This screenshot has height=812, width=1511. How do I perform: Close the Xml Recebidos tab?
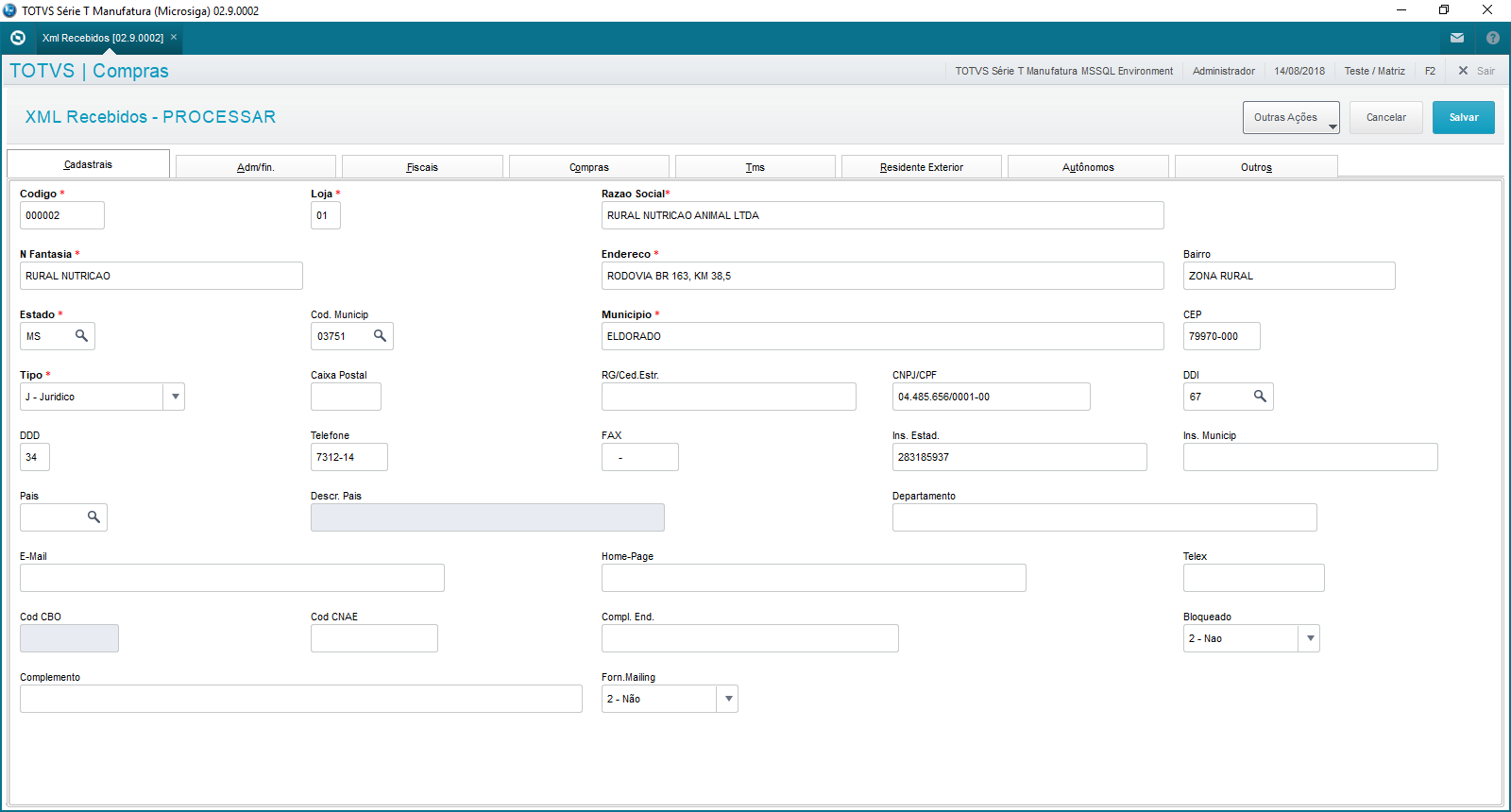(174, 38)
